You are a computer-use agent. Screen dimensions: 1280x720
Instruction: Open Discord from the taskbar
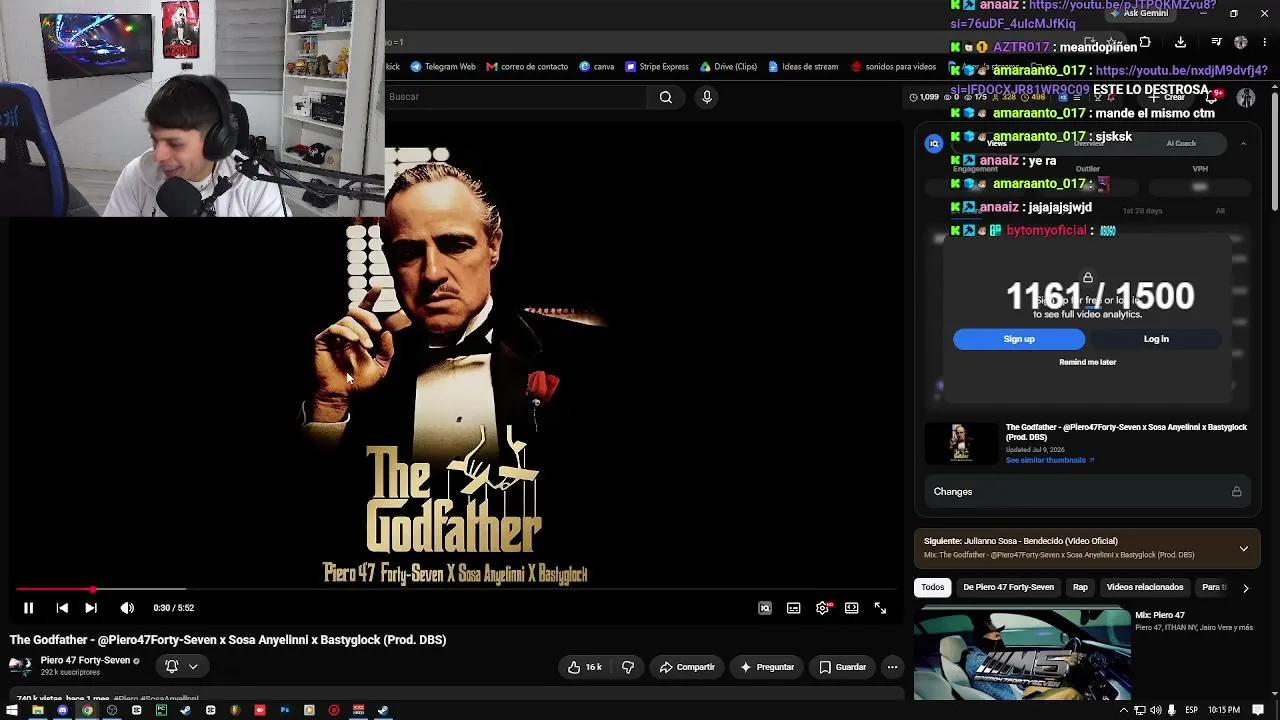[x=62, y=711]
